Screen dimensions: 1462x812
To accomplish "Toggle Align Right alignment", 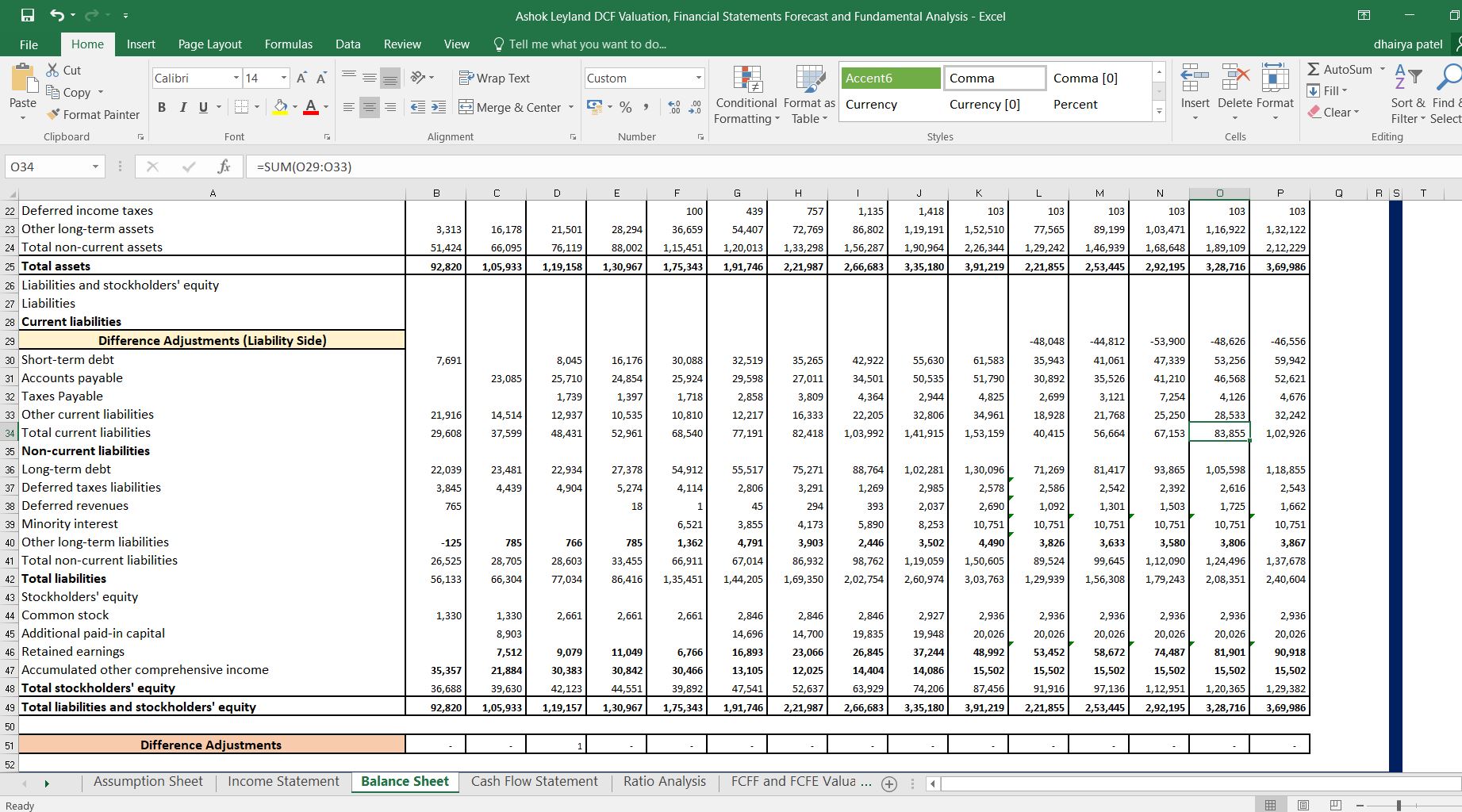I will coord(390,107).
